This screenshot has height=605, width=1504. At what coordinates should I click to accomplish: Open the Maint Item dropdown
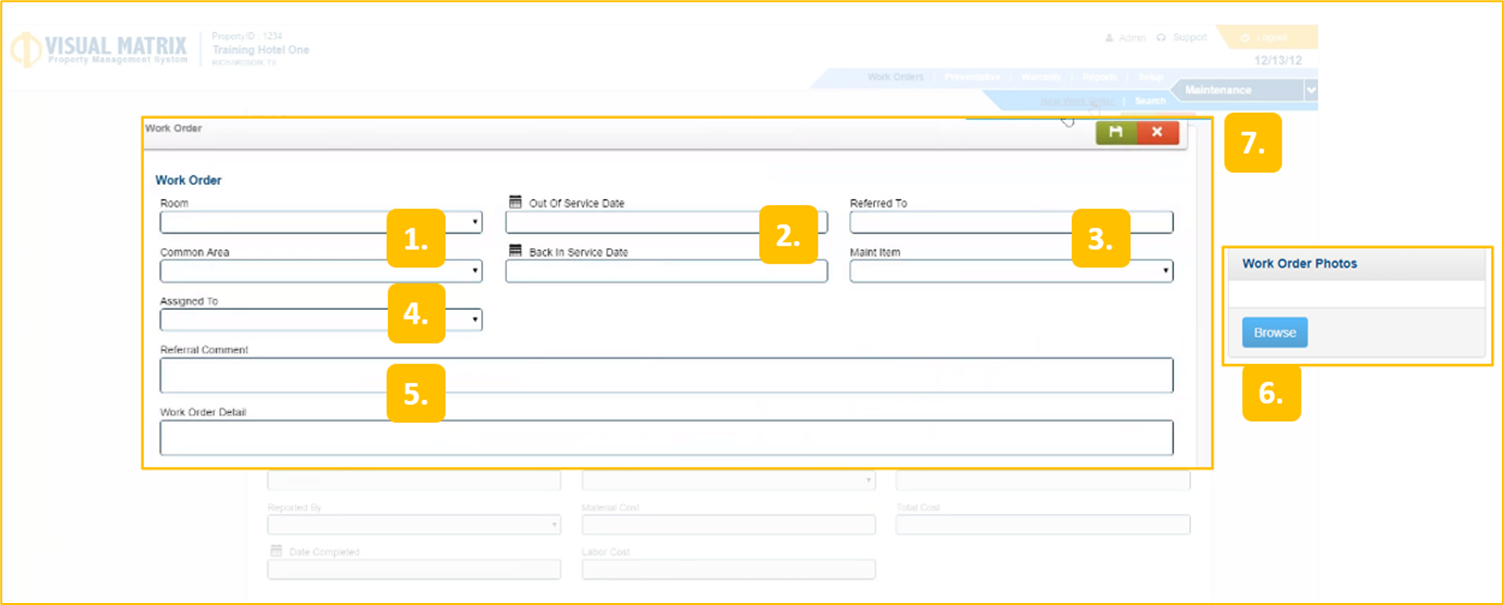point(1165,271)
